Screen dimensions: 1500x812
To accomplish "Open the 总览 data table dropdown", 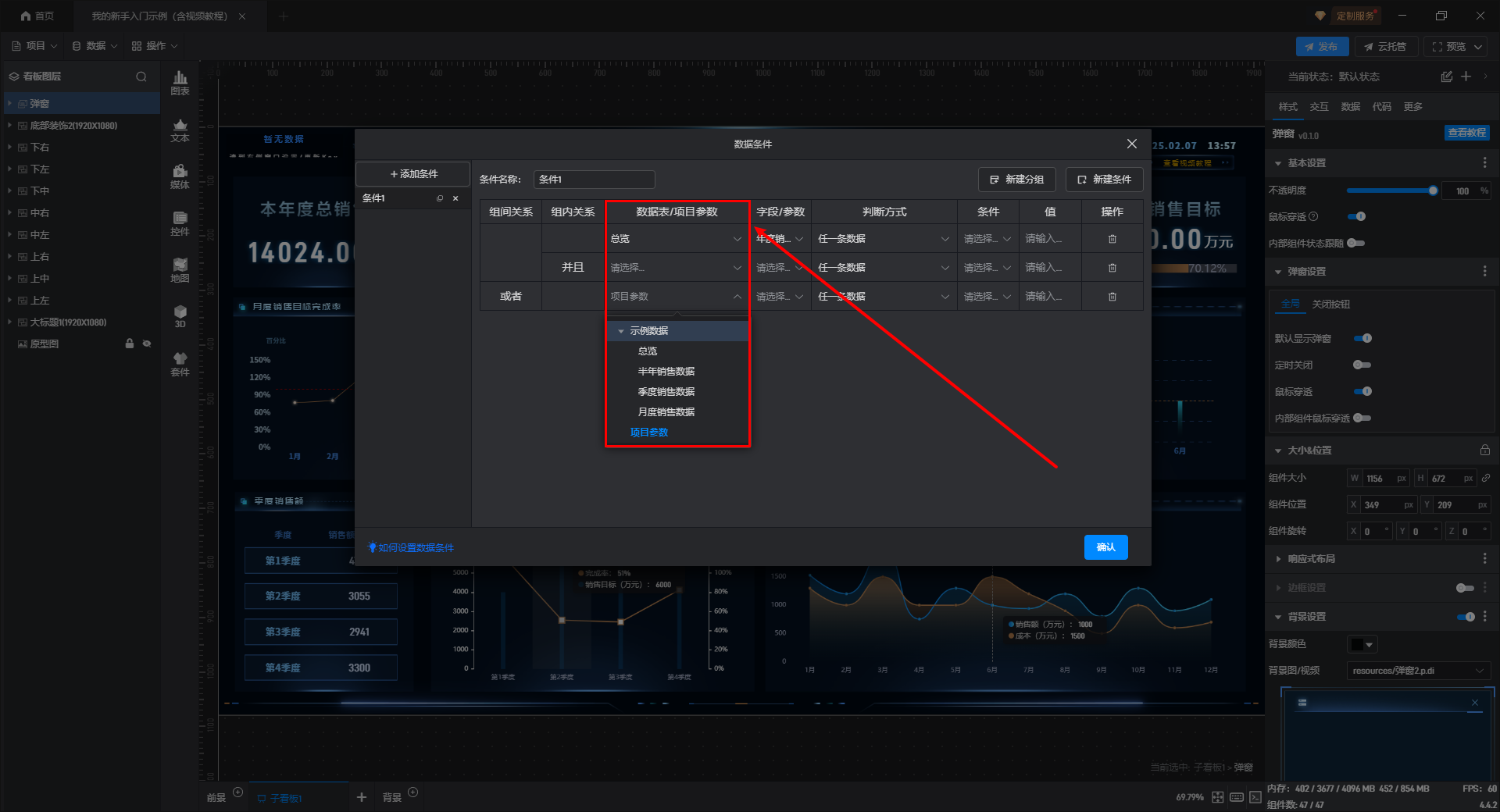I will tap(677, 239).
